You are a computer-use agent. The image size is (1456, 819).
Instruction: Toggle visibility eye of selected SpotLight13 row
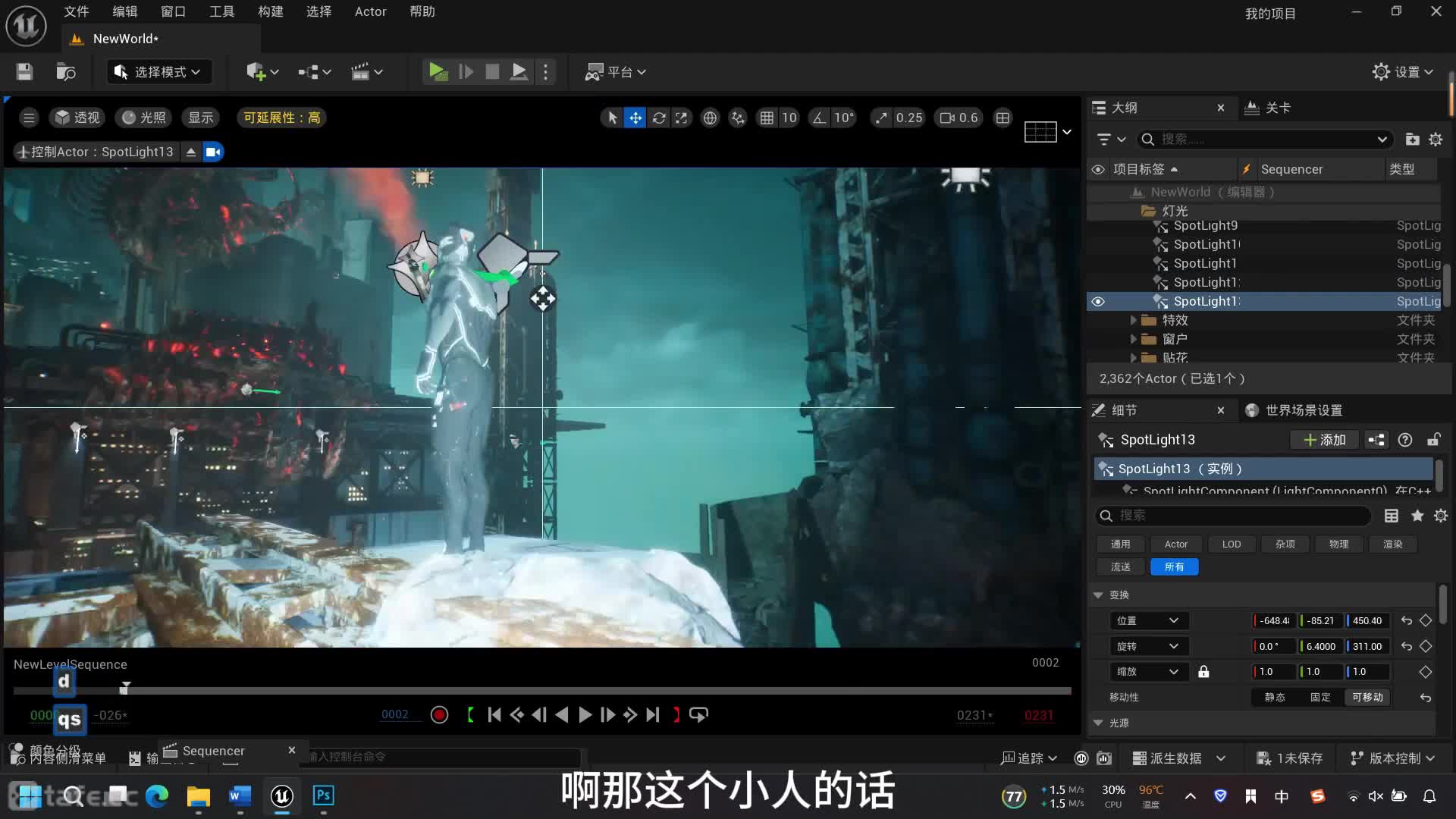(x=1098, y=301)
